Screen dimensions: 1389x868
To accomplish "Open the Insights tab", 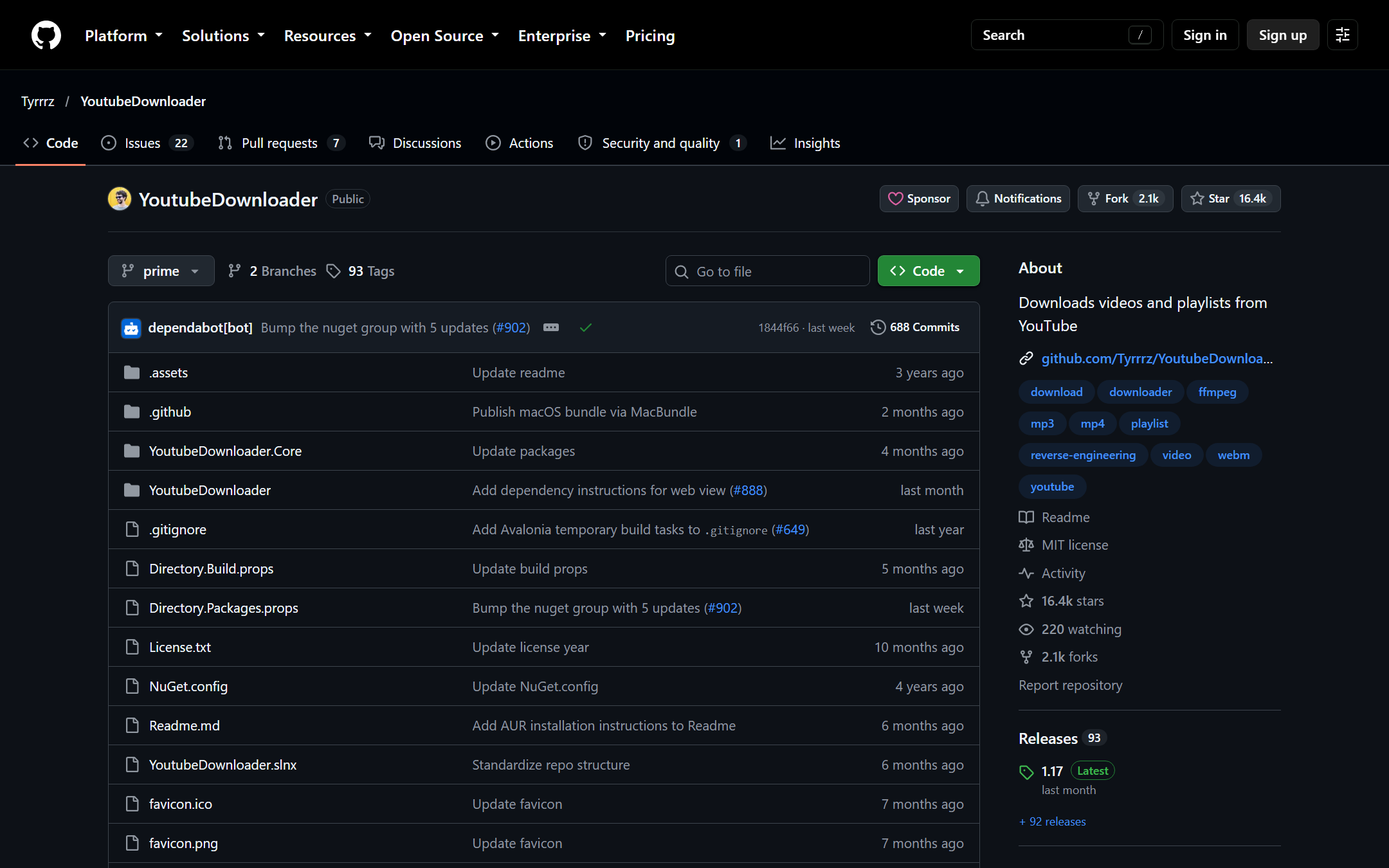I will [x=805, y=143].
